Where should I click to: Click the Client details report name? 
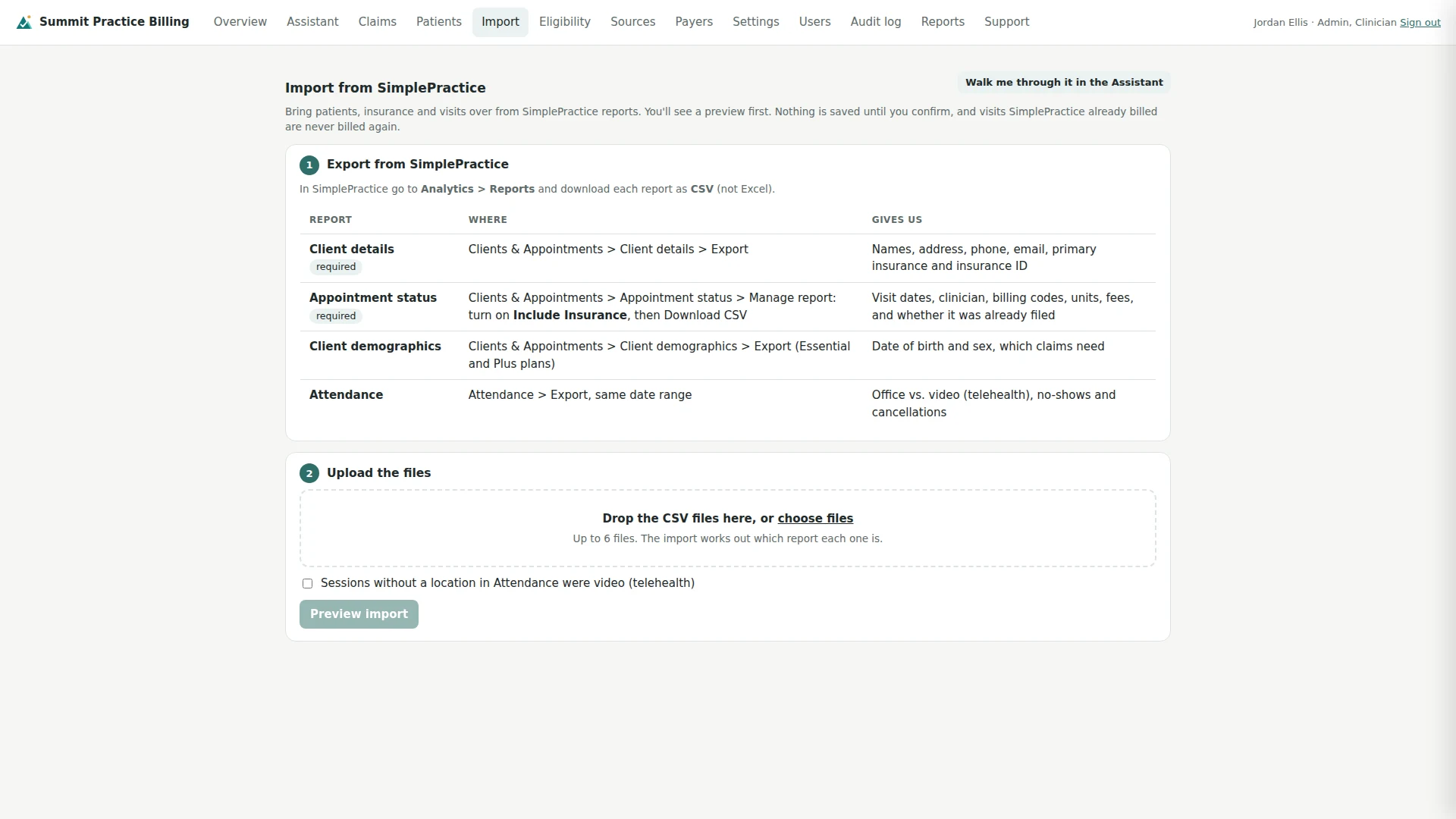point(352,249)
